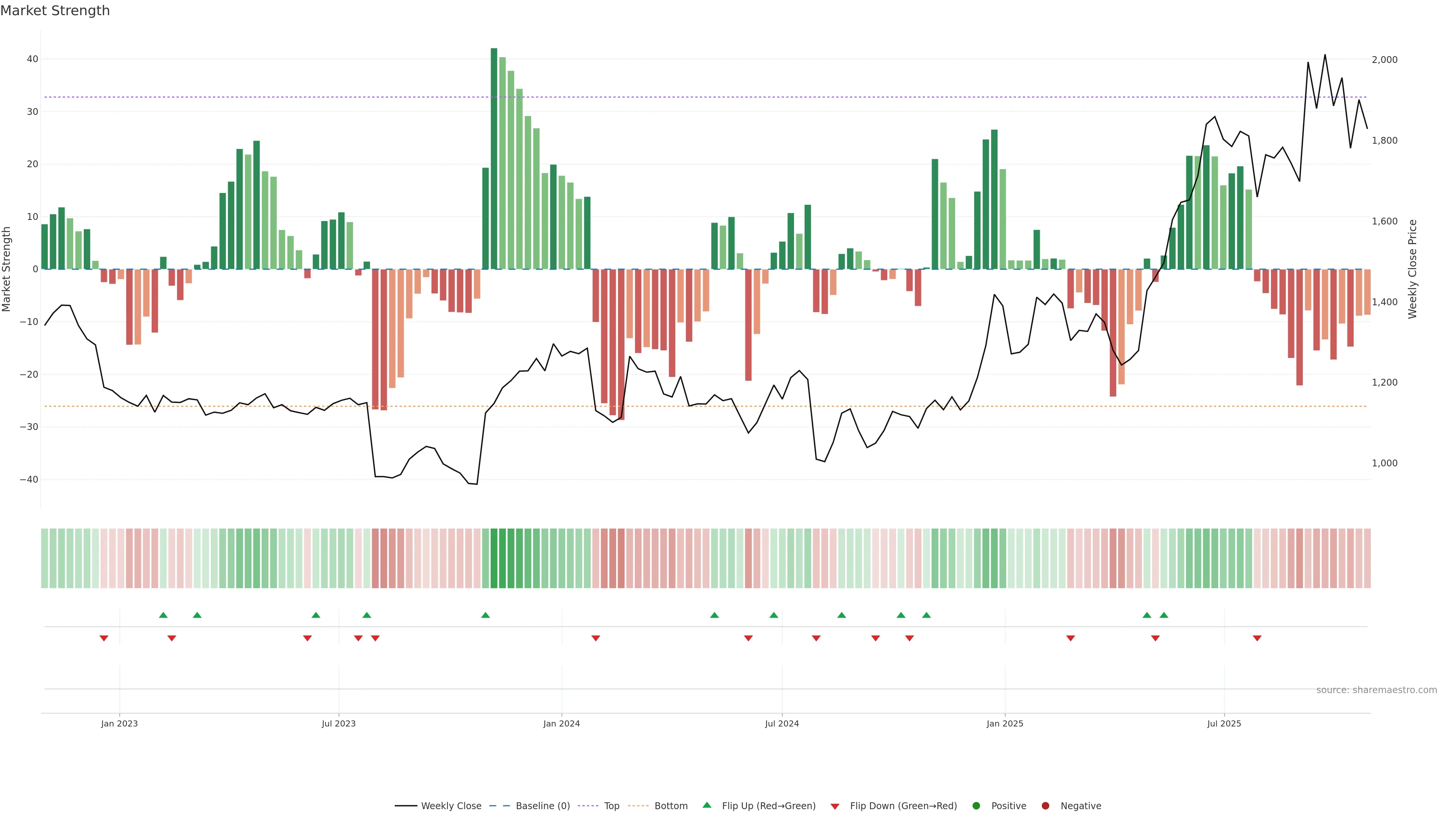Click the last red flip-down marker after Jul 2025
The height and width of the screenshot is (819, 1456).
[x=1257, y=638]
